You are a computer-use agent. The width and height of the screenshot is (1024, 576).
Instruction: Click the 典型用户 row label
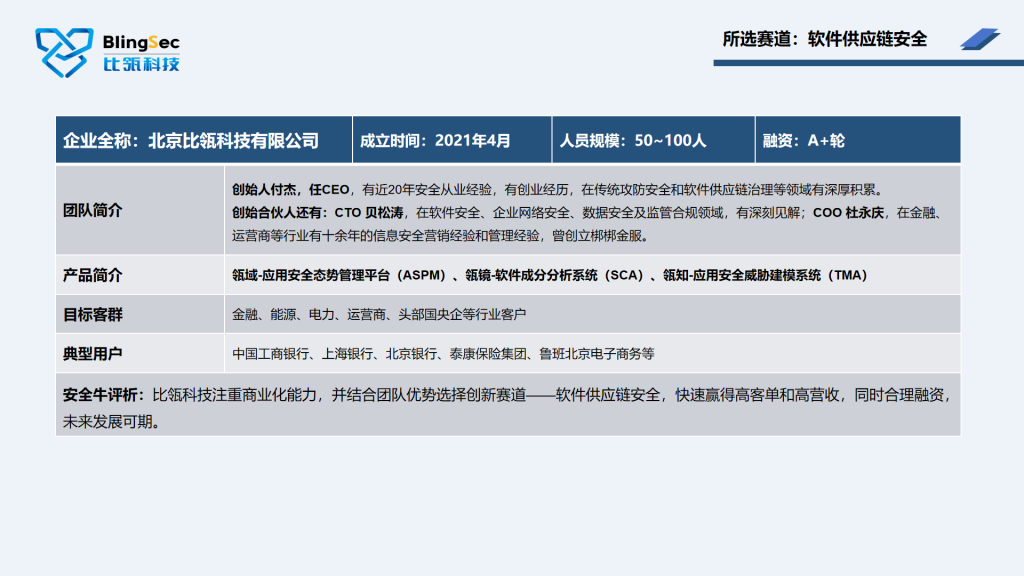(92, 354)
